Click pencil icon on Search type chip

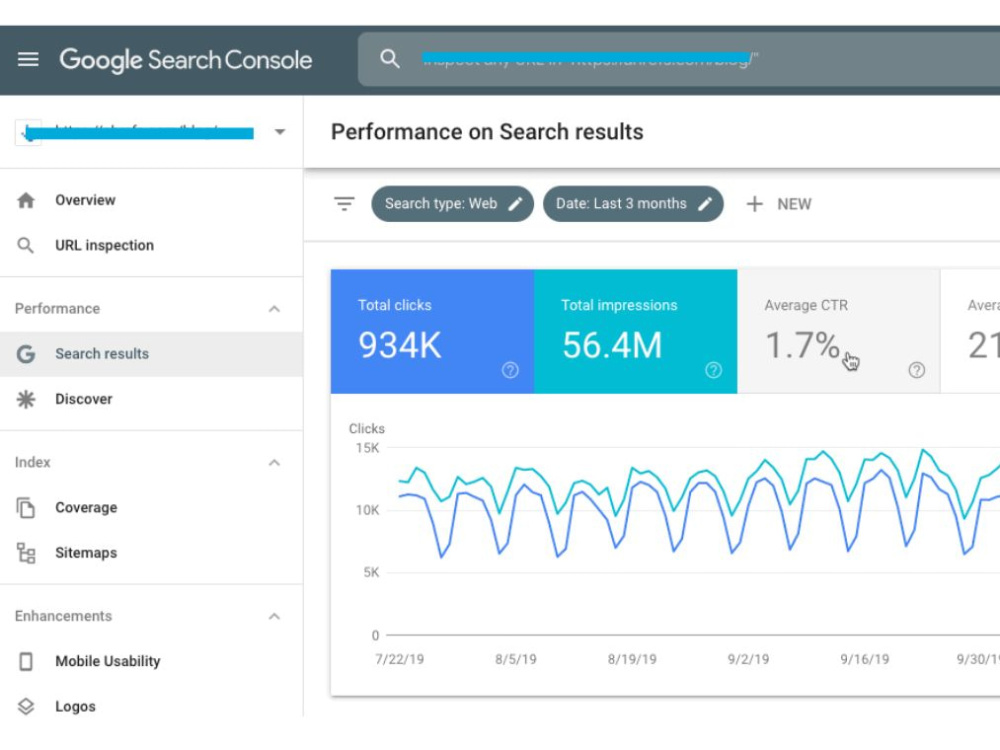pyautogui.click(x=515, y=204)
